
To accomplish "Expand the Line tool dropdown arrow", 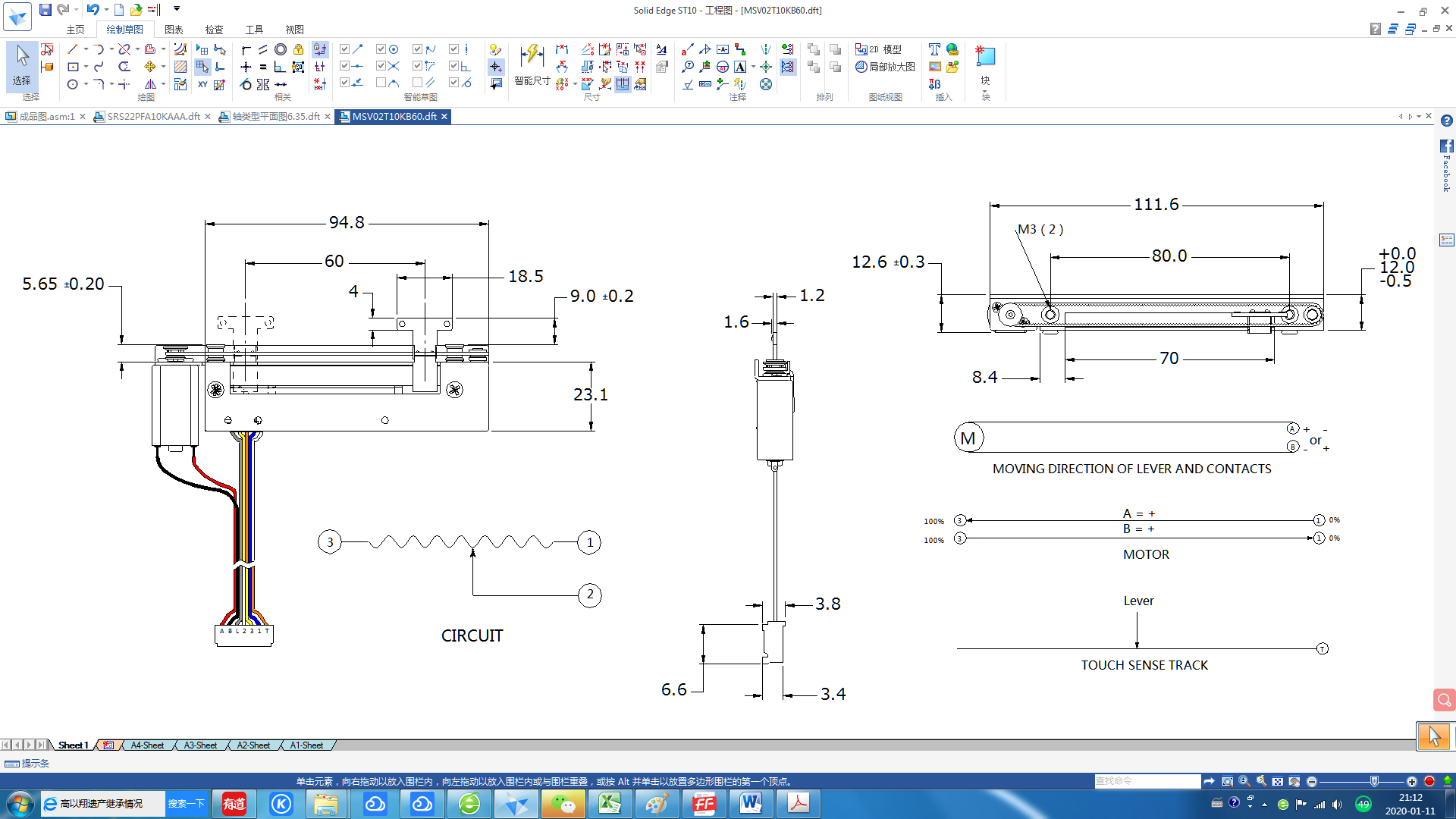I will pos(86,49).
